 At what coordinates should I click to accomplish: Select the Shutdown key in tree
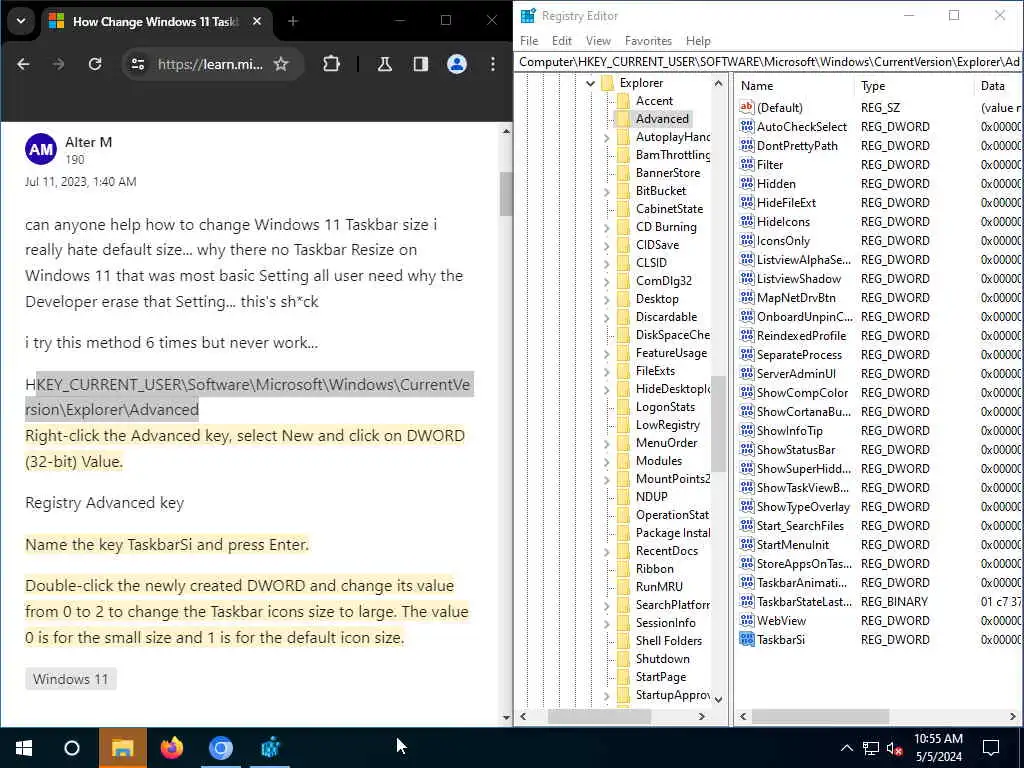pos(662,659)
